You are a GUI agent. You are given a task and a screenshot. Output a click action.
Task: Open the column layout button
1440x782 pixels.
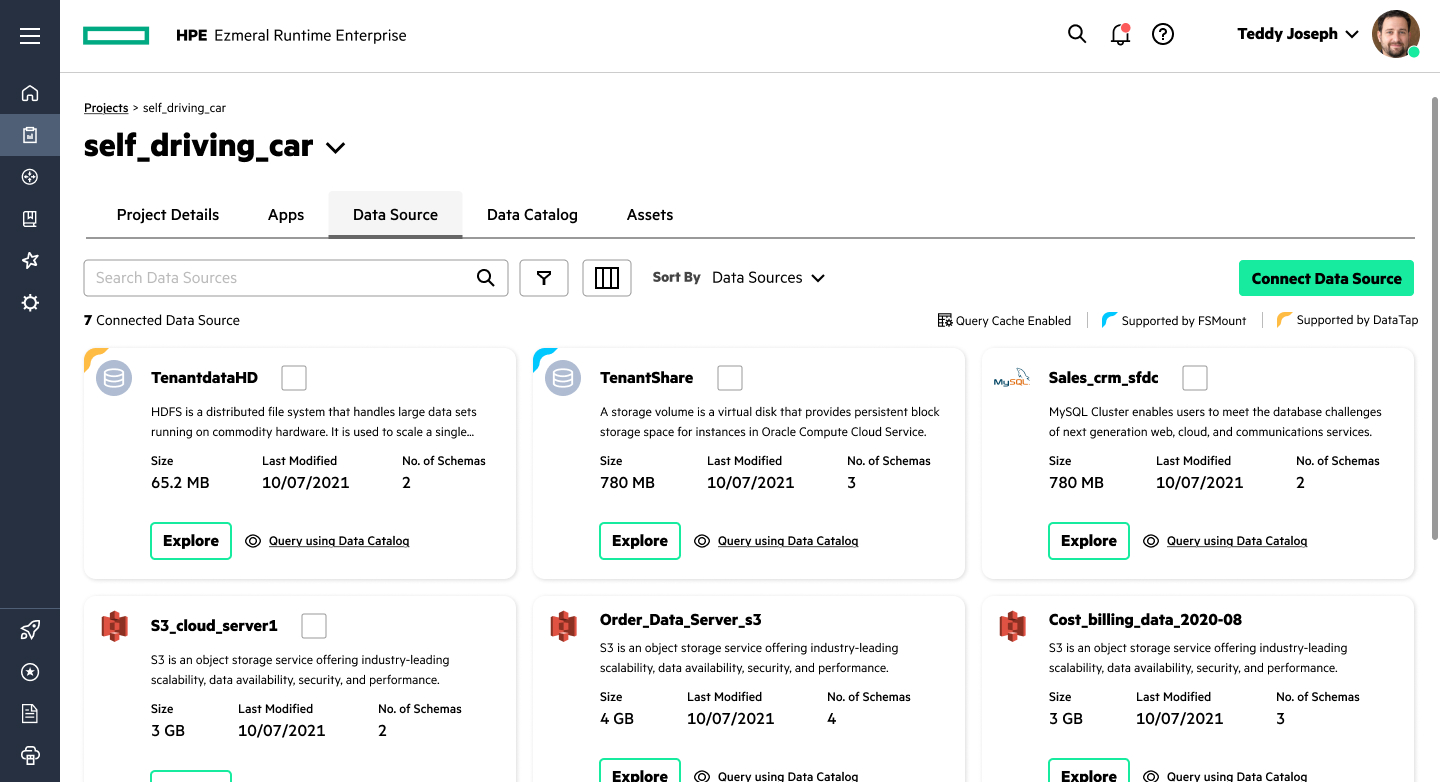click(607, 278)
